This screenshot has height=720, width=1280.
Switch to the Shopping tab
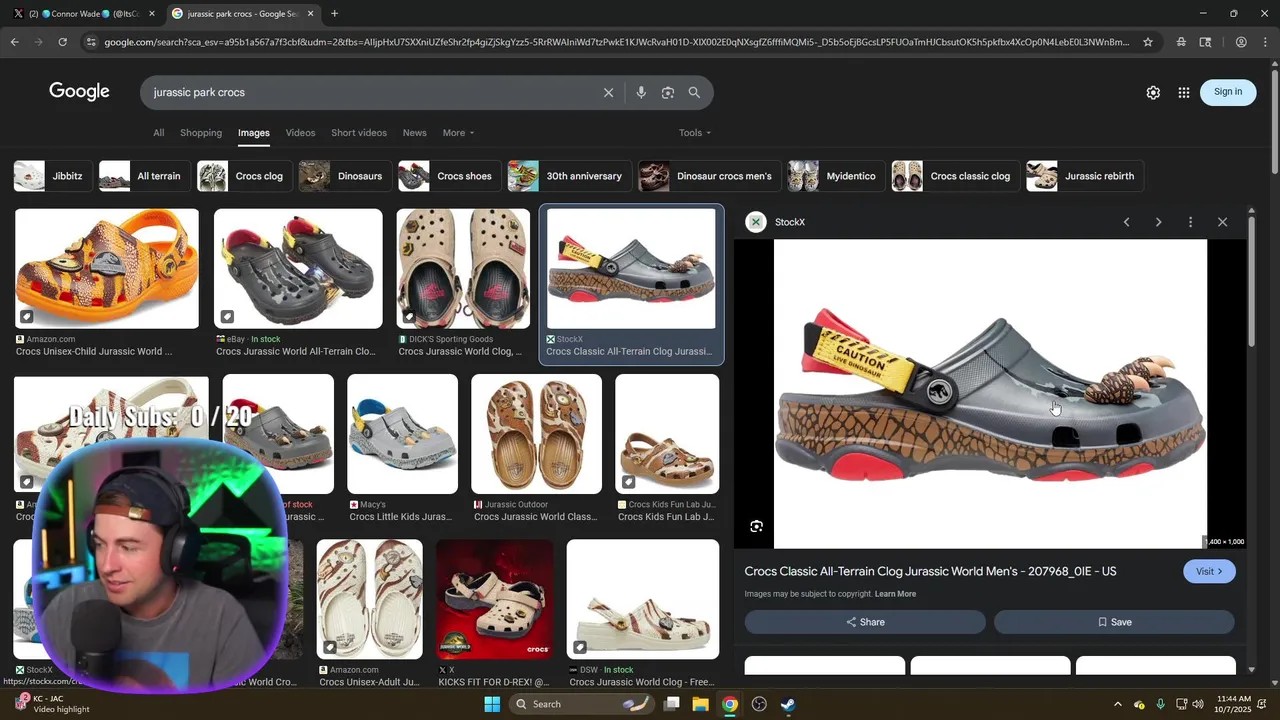[201, 133]
